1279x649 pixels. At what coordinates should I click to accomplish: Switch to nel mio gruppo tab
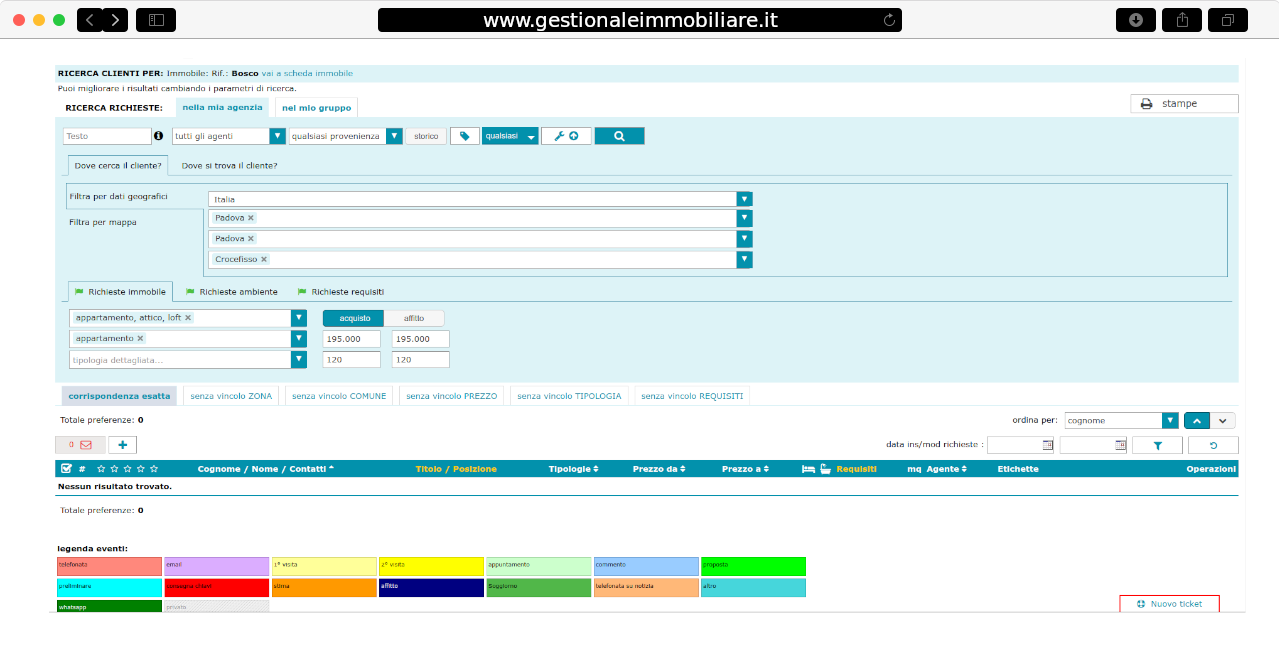point(315,107)
